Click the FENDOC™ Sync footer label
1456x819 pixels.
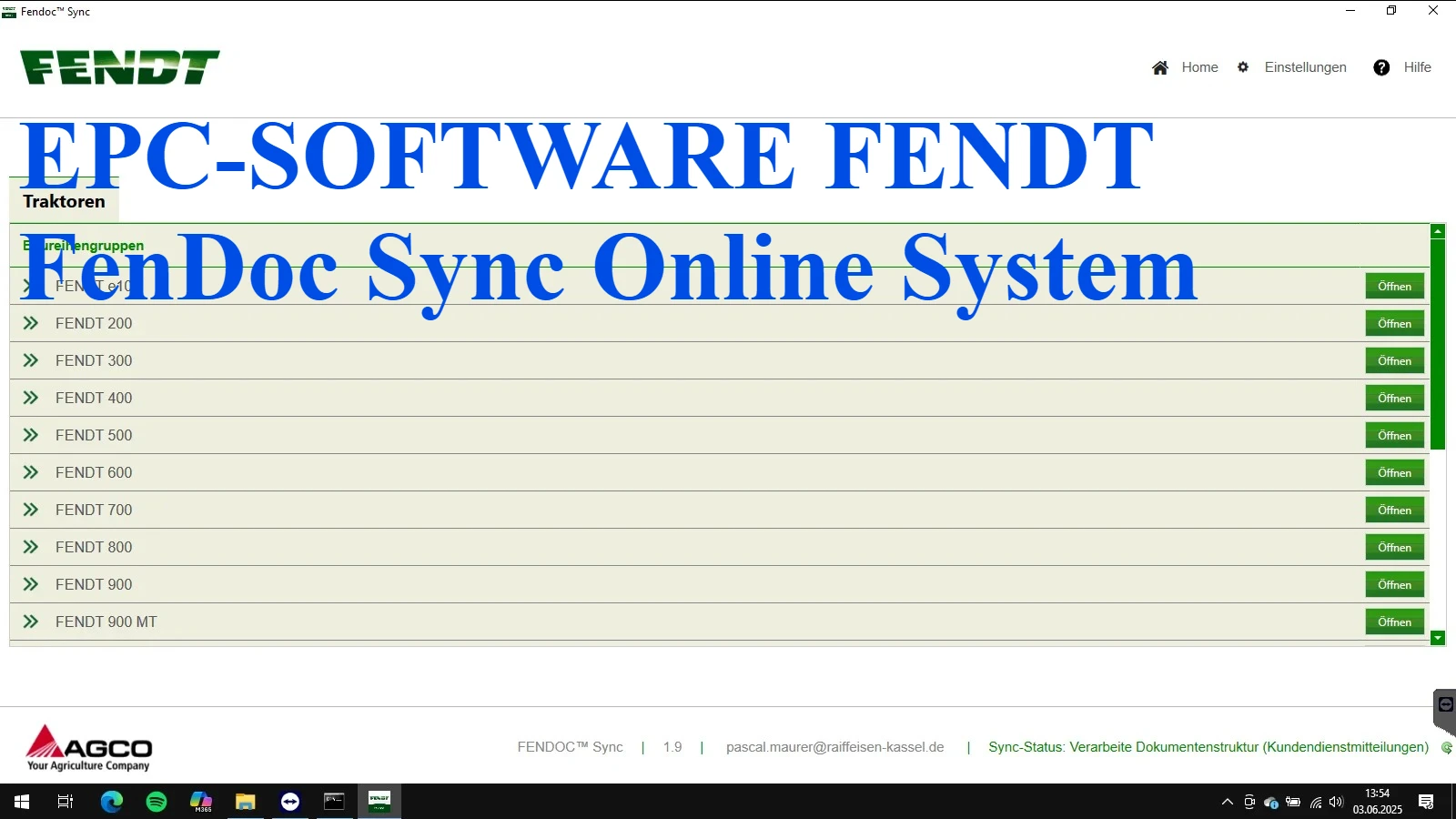(x=570, y=747)
